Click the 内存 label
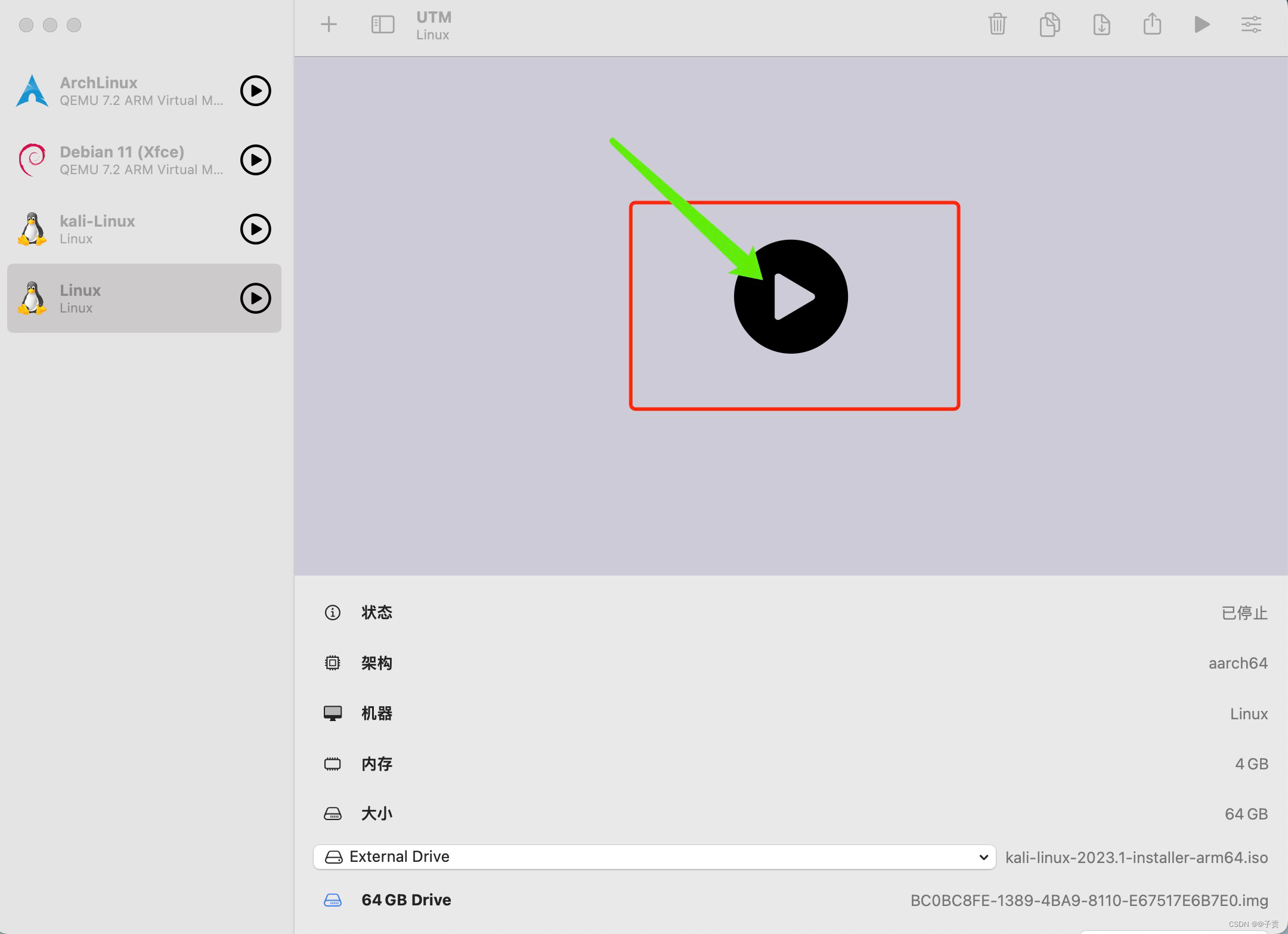The width and height of the screenshot is (1288, 934). [376, 764]
